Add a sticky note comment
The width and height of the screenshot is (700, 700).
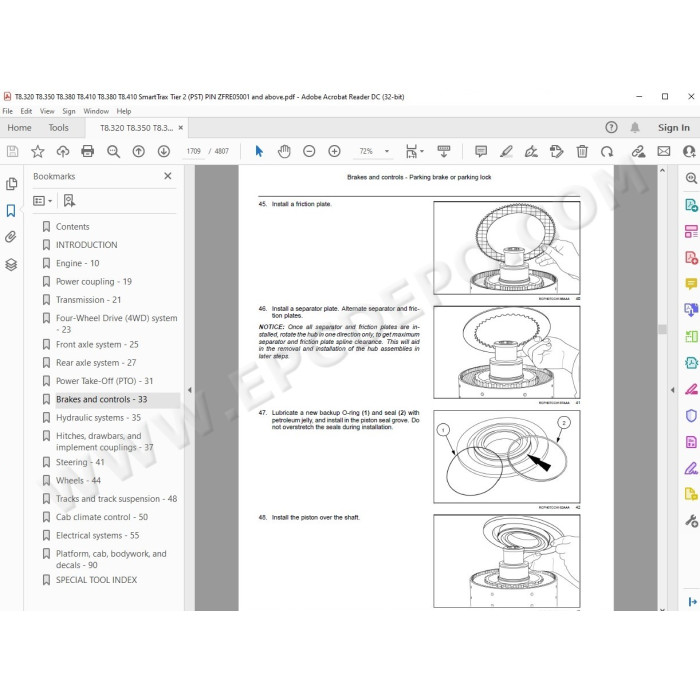click(x=481, y=151)
